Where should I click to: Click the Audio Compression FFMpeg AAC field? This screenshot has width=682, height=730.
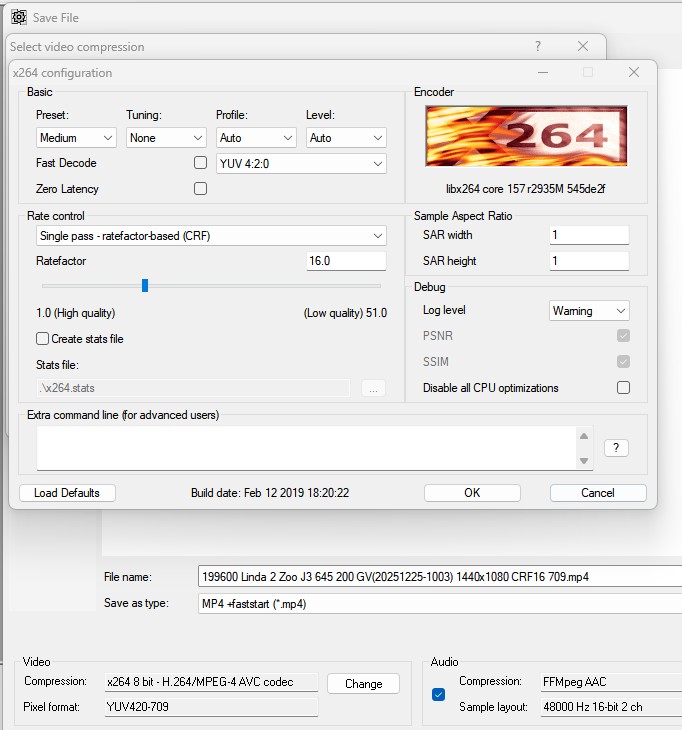[611, 682]
